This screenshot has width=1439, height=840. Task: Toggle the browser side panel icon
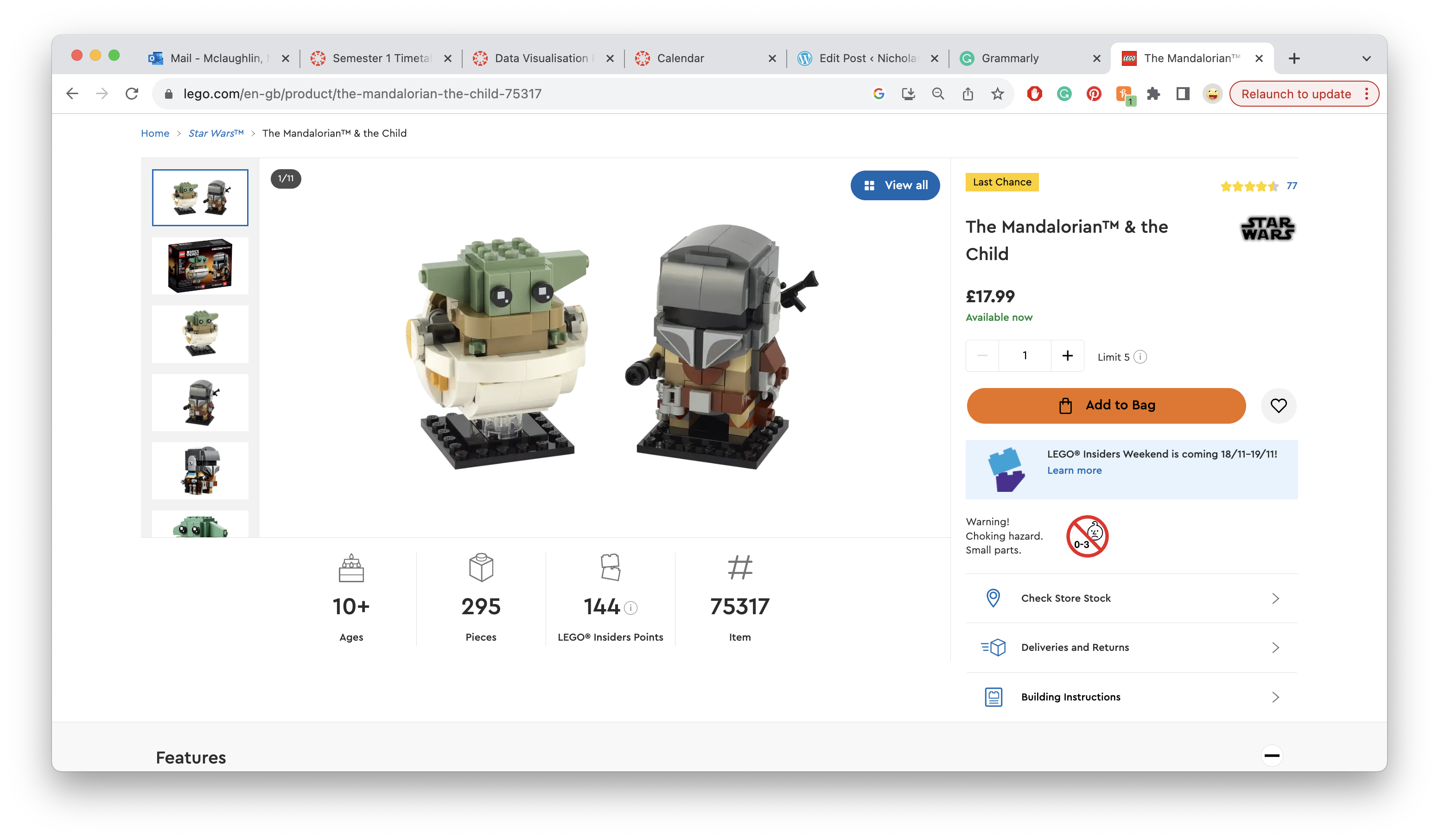pyautogui.click(x=1183, y=94)
